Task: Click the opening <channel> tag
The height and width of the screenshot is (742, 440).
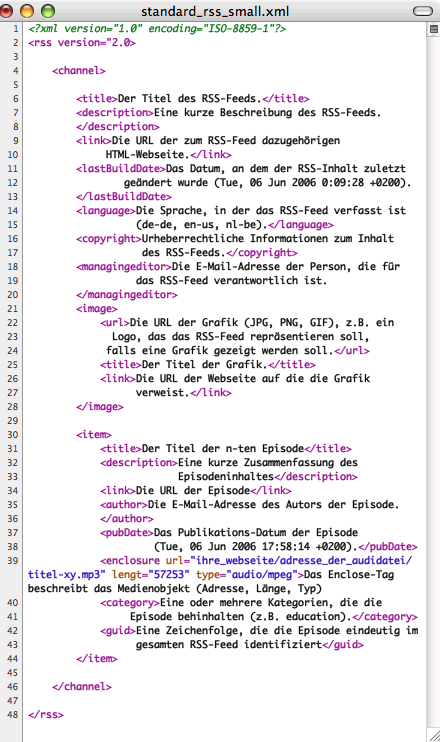Action: 79,71
